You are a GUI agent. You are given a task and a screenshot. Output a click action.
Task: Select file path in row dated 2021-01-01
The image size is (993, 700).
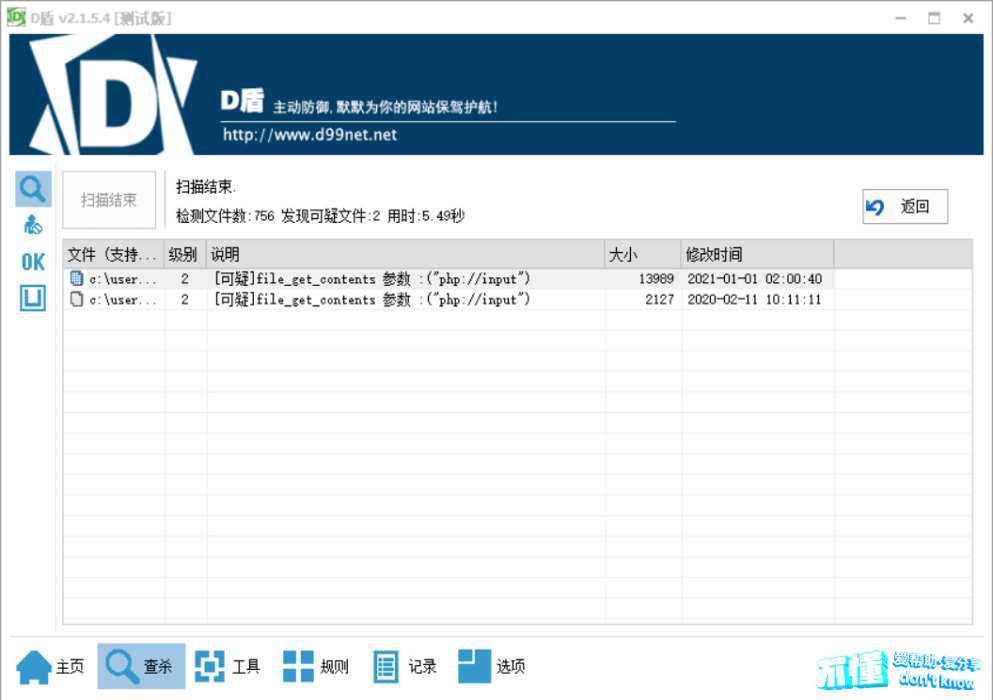(123, 279)
